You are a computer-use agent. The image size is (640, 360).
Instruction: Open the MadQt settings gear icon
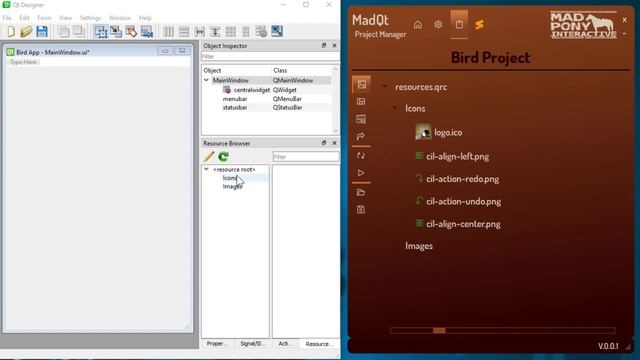point(438,24)
